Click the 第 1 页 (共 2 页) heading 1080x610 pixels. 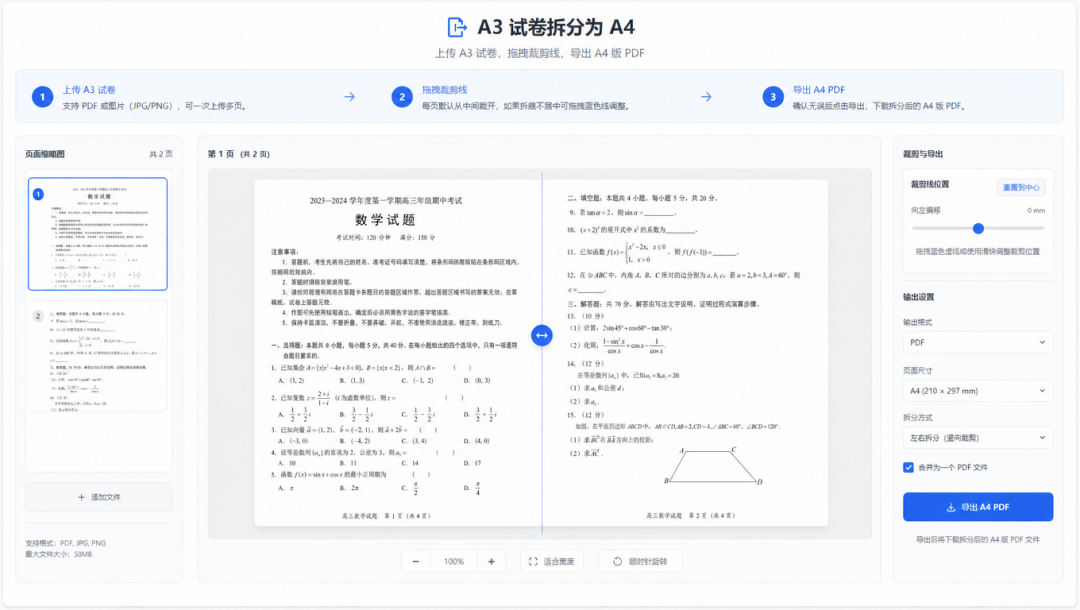click(239, 154)
